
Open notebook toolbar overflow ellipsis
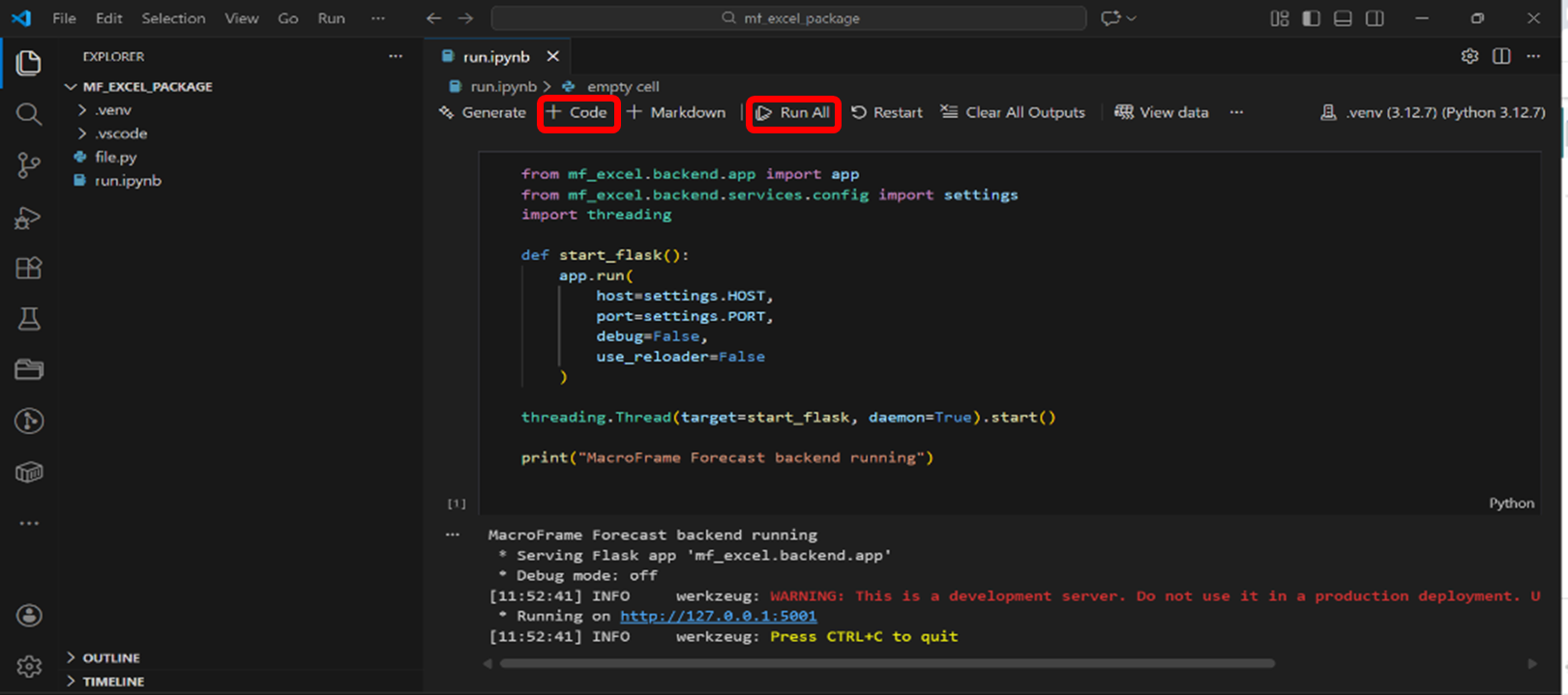[x=1236, y=112]
